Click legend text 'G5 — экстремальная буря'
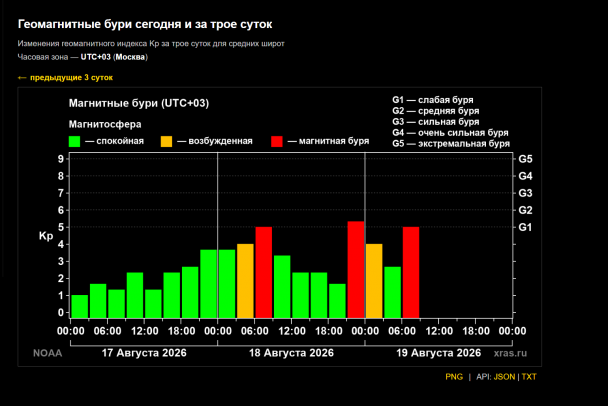 pos(451,143)
